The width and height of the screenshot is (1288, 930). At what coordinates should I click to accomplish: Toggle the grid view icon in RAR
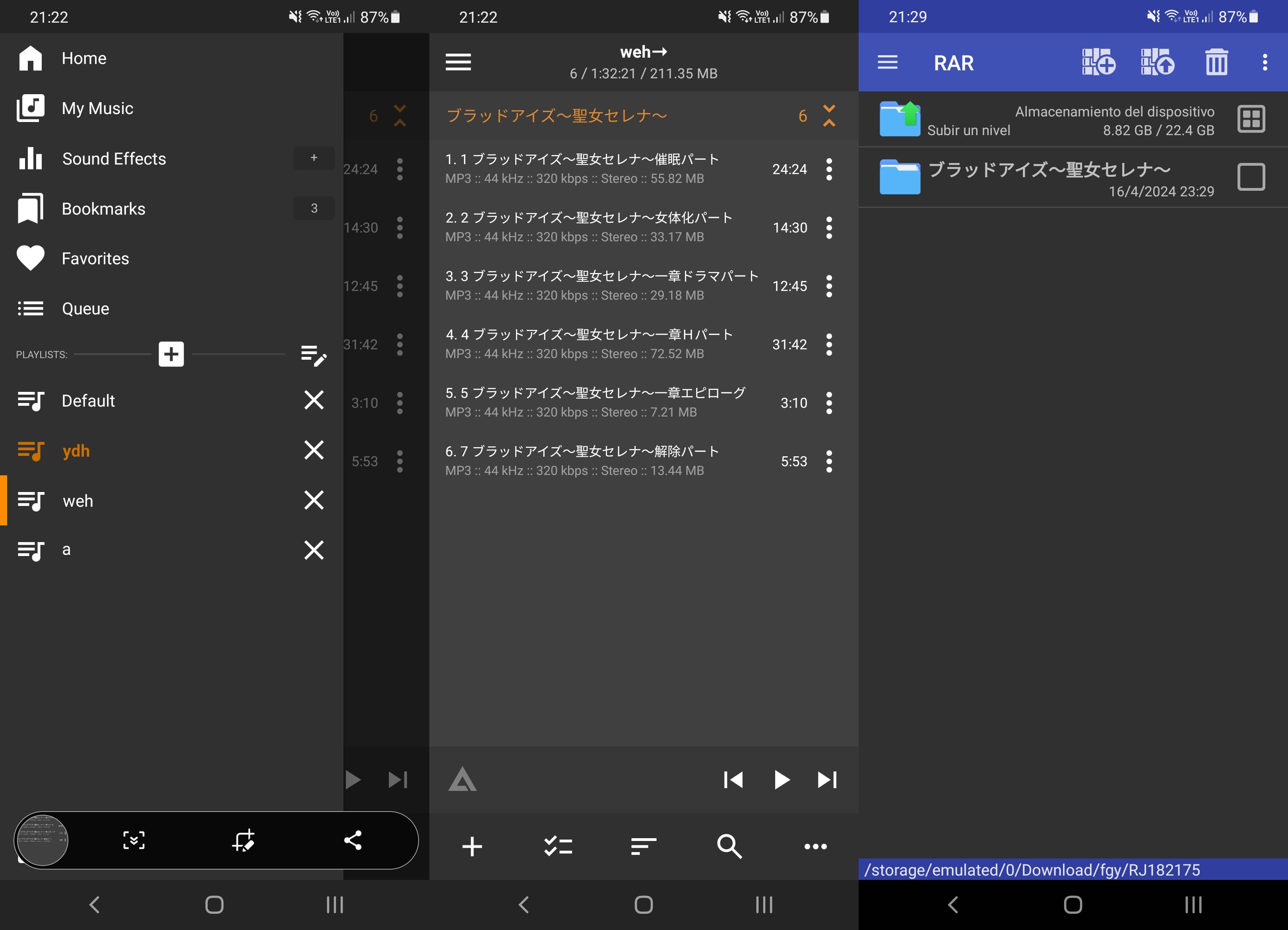[1251, 119]
